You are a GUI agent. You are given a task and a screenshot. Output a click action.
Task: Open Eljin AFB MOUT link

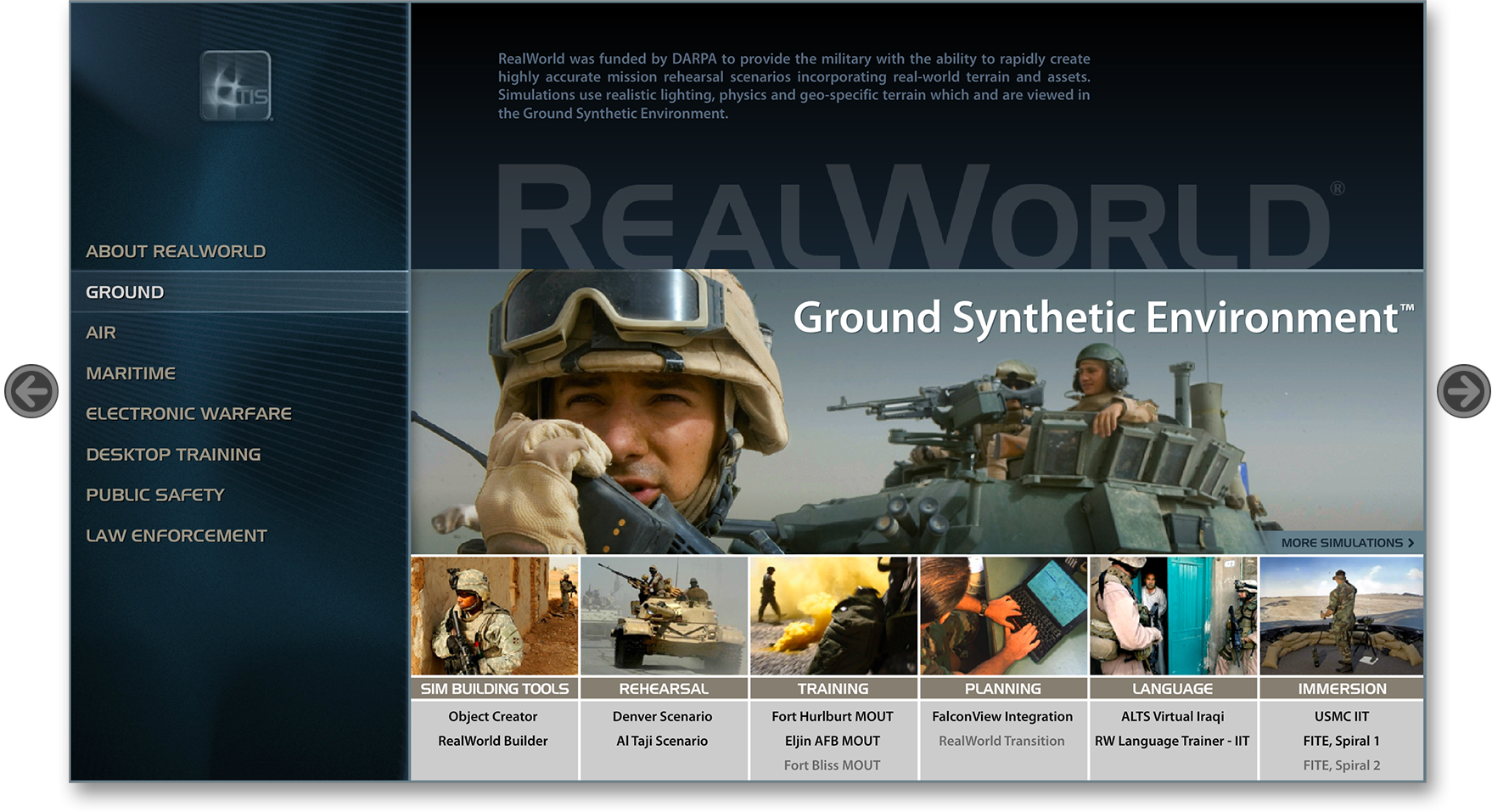coord(833,742)
